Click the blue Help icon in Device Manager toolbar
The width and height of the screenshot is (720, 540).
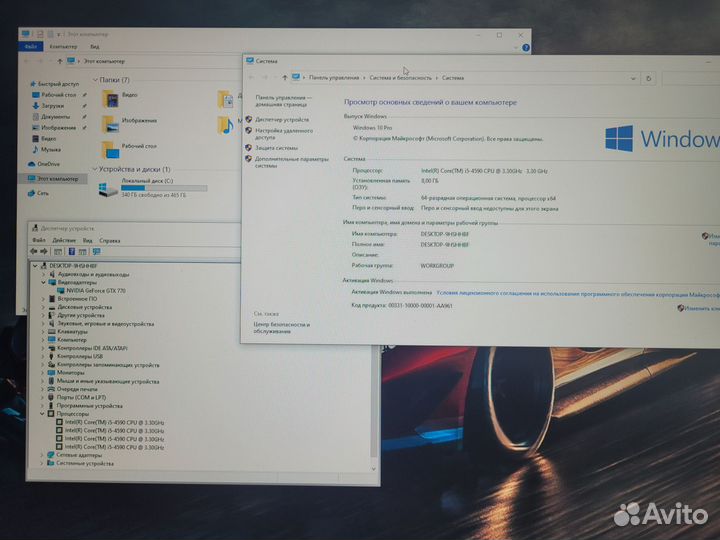coord(72,251)
